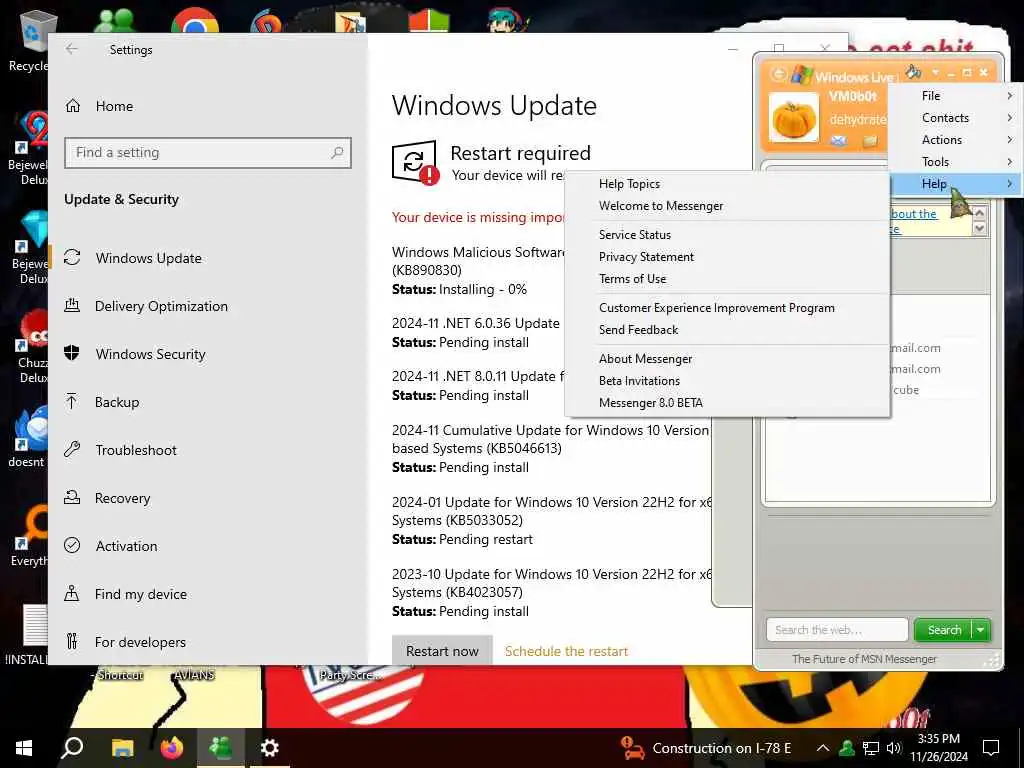
Task: Click the Troubleshoot wrench icon
Action: 72,449
